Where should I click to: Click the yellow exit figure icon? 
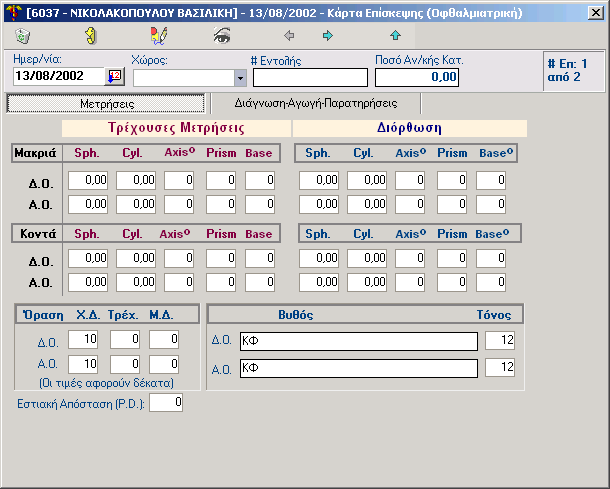click(91, 36)
